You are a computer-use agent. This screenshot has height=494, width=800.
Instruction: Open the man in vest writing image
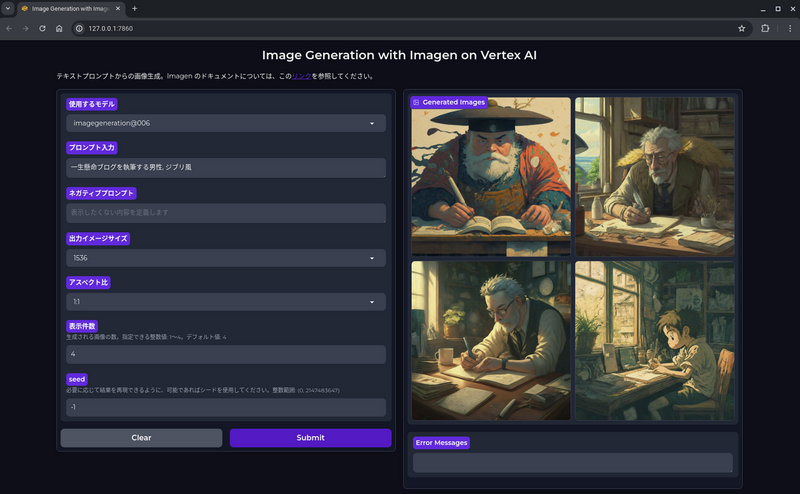tap(491, 341)
